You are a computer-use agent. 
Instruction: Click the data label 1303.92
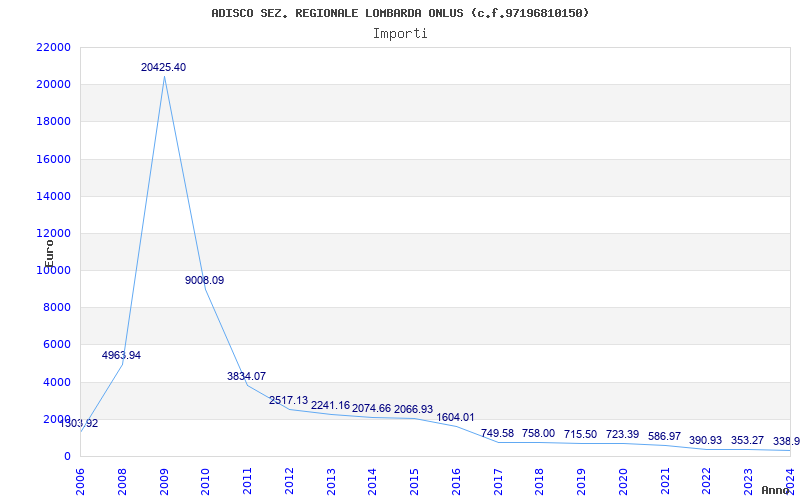(x=79, y=423)
